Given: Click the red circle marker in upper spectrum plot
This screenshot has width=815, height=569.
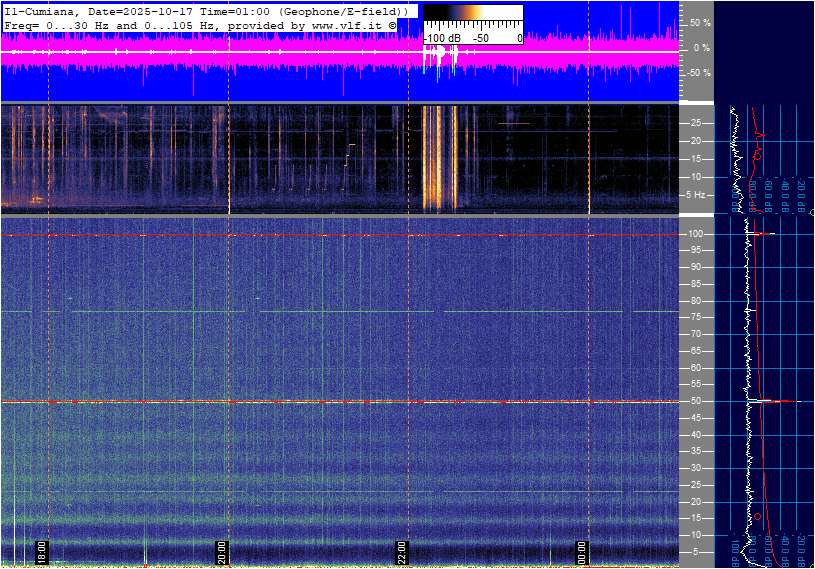Looking at the screenshot, I should tap(757, 156).
